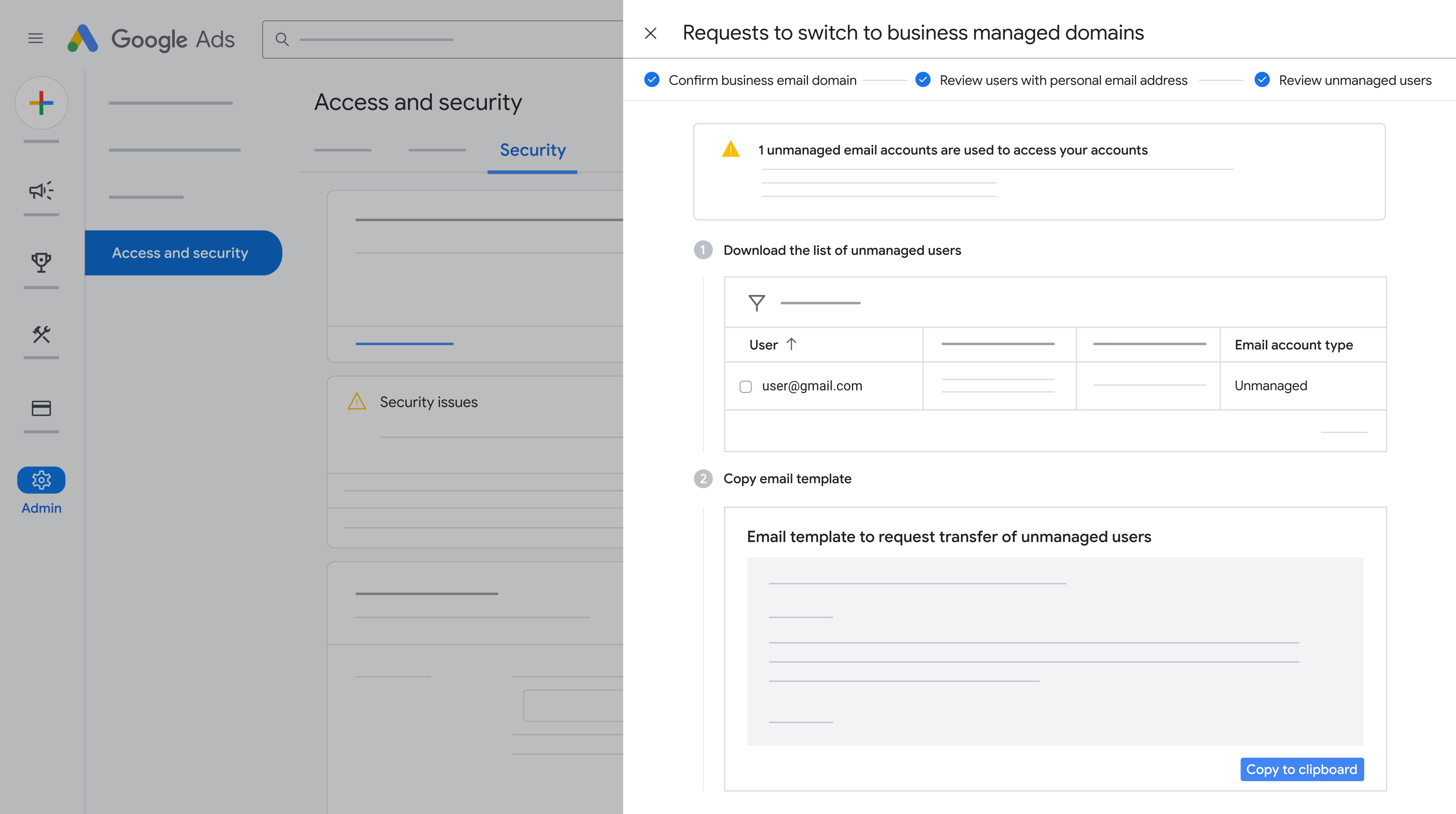The height and width of the screenshot is (814, 1456).
Task: Sort the User column with the arrow
Action: [x=792, y=344]
